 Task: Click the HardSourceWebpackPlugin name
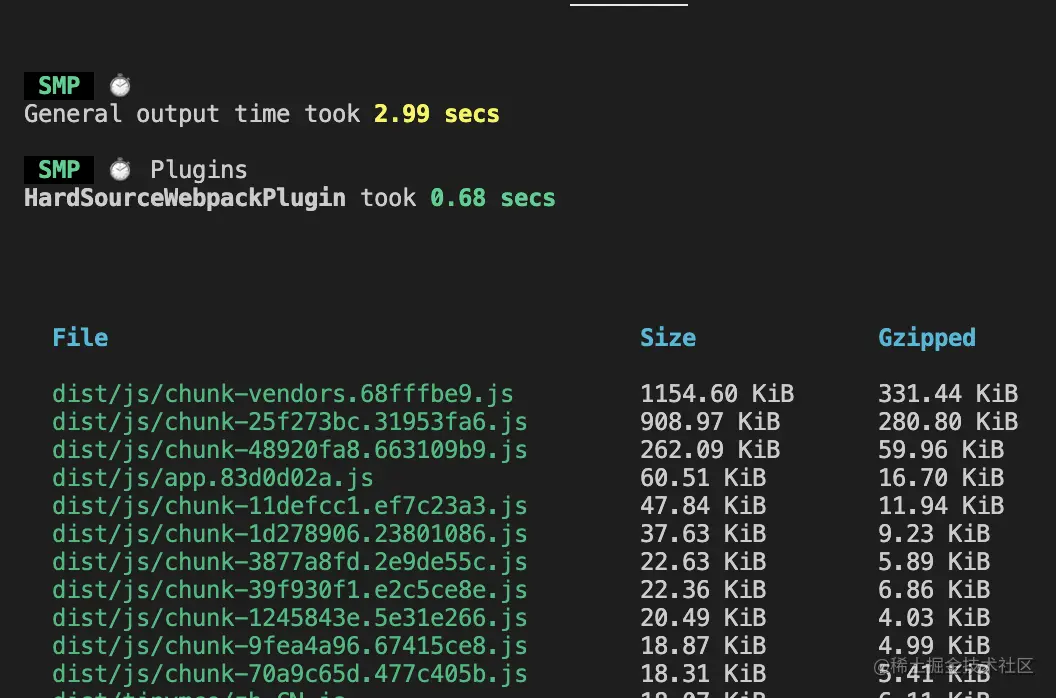point(185,198)
